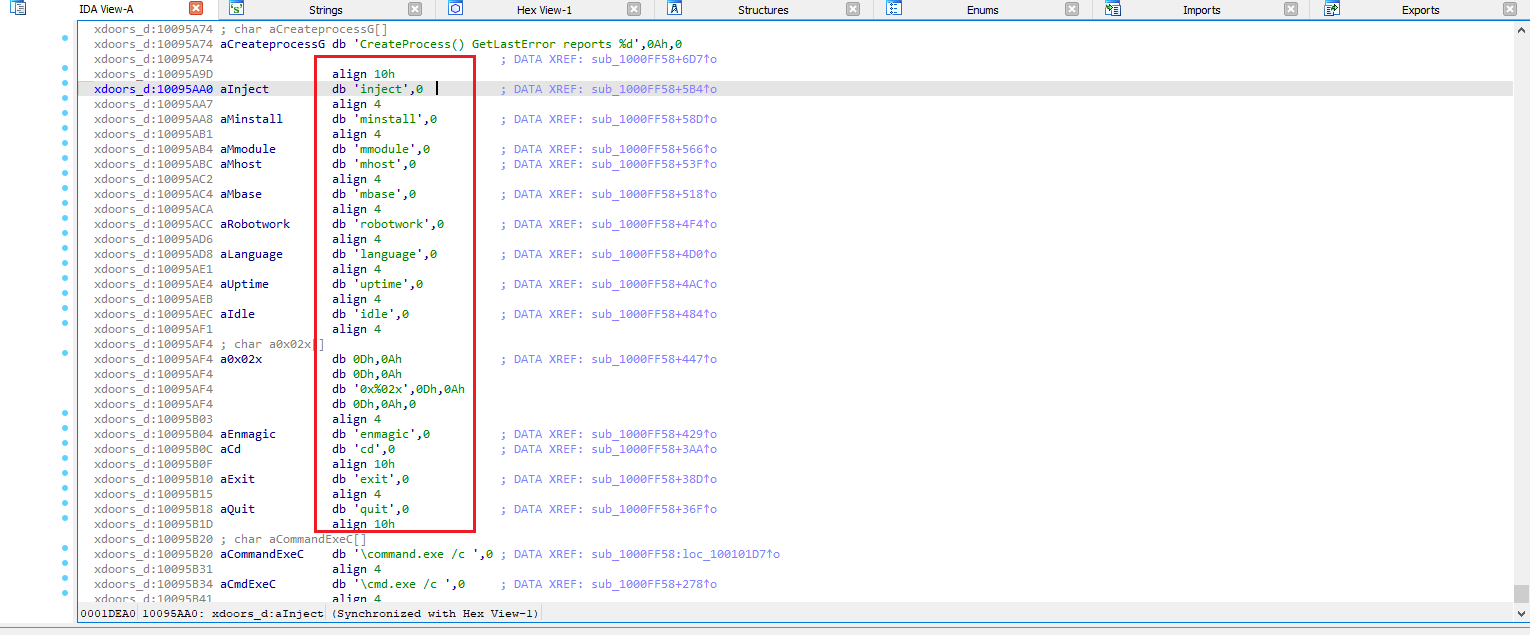Click the Enums tab icon
The width and height of the screenshot is (1530, 635).
(894, 9)
